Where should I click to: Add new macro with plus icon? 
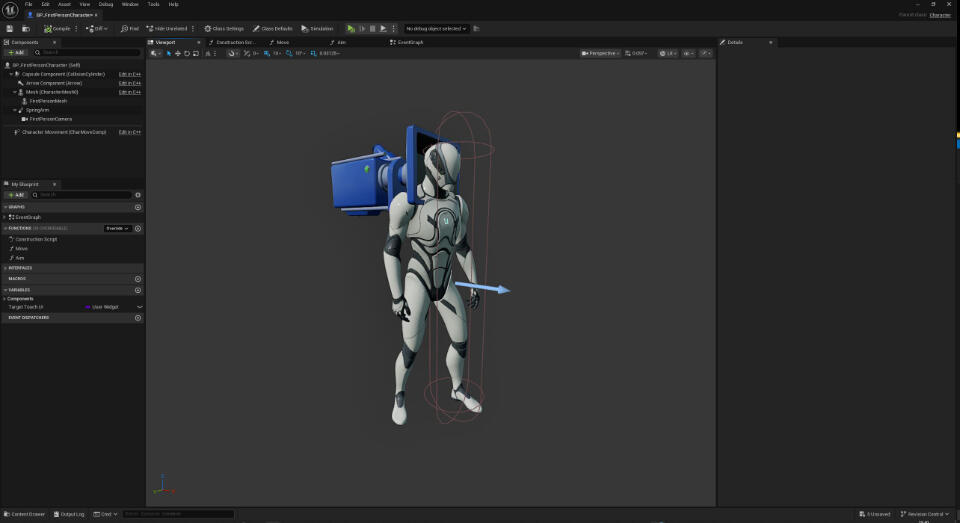click(138, 279)
